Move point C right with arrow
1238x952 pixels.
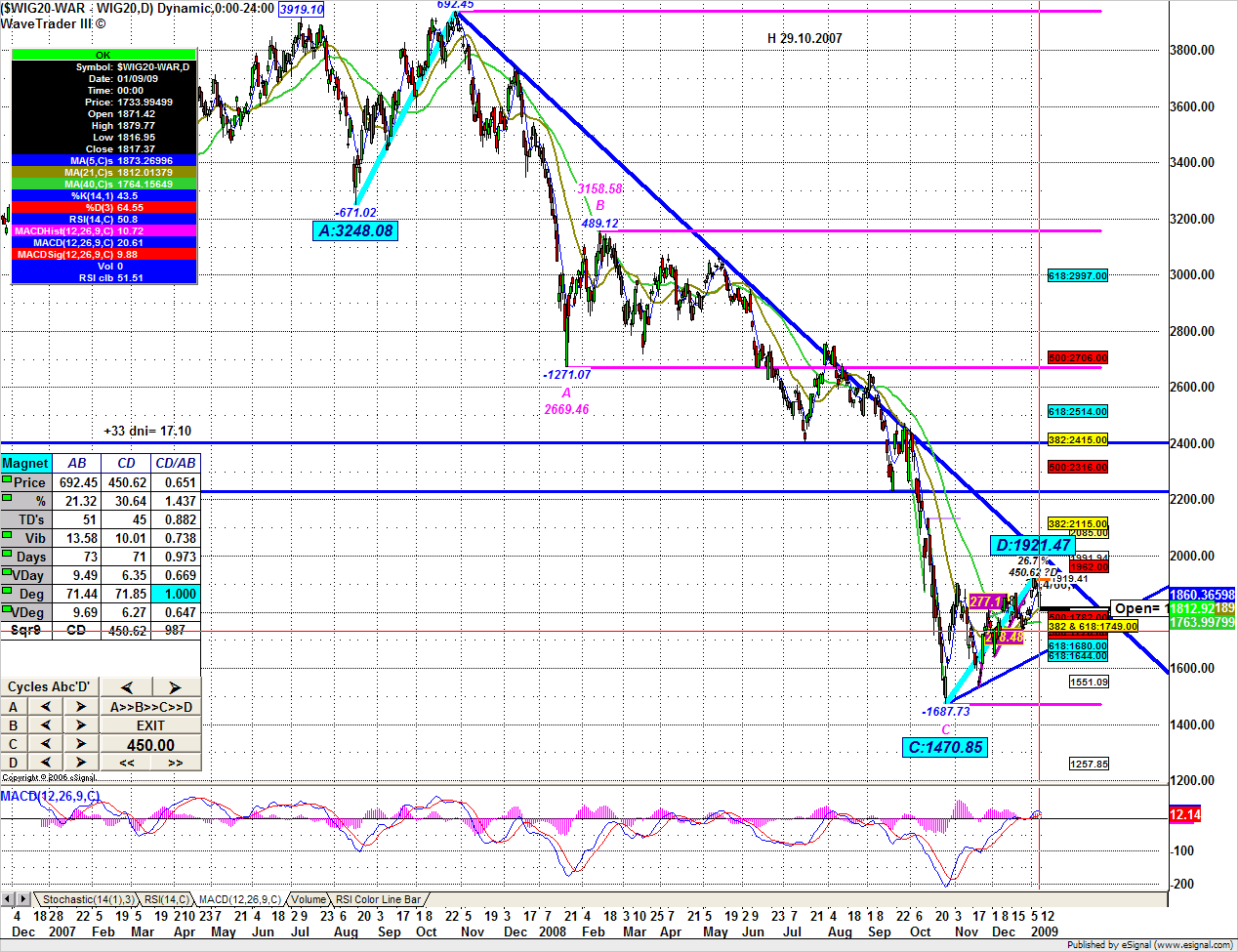point(81,744)
